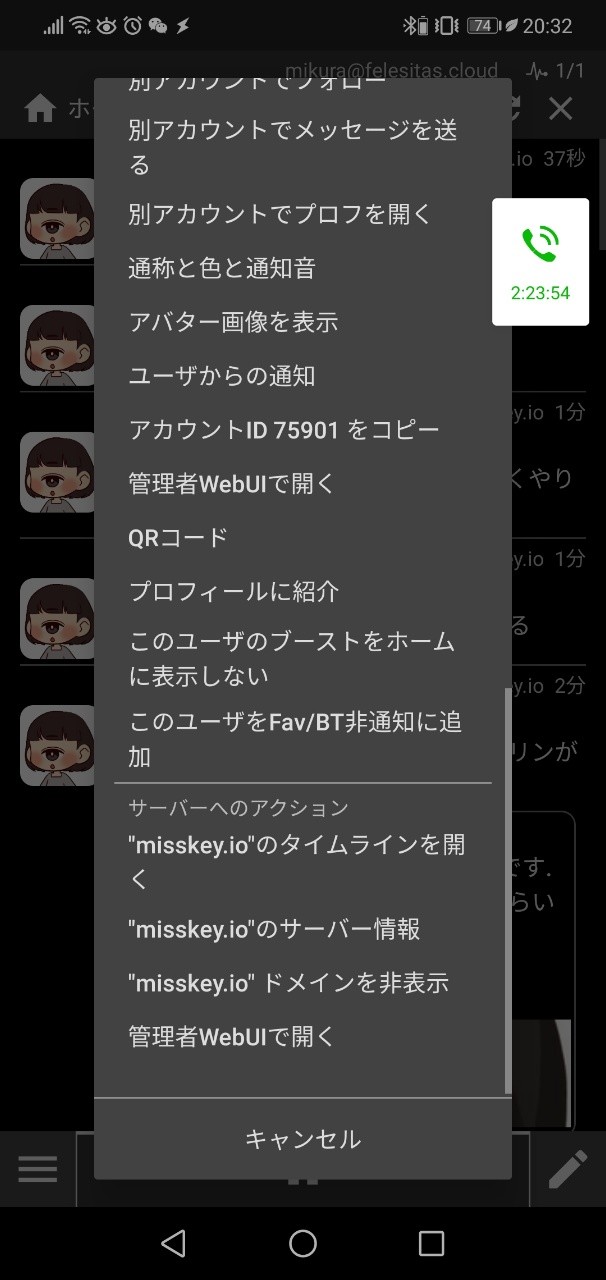The width and height of the screenshot is (606, 1280).
Task: Click the dialog's vertical scrollbar
Action: (x=508, y=890)
